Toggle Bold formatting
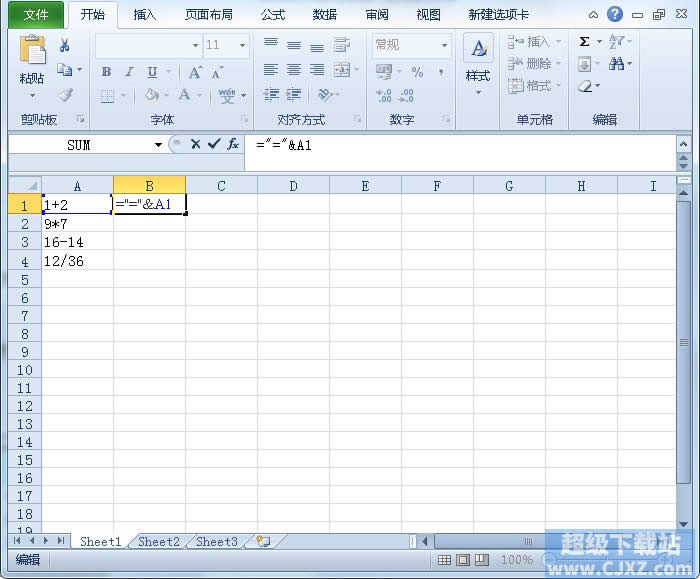700x579 pixels. [106, 72]
